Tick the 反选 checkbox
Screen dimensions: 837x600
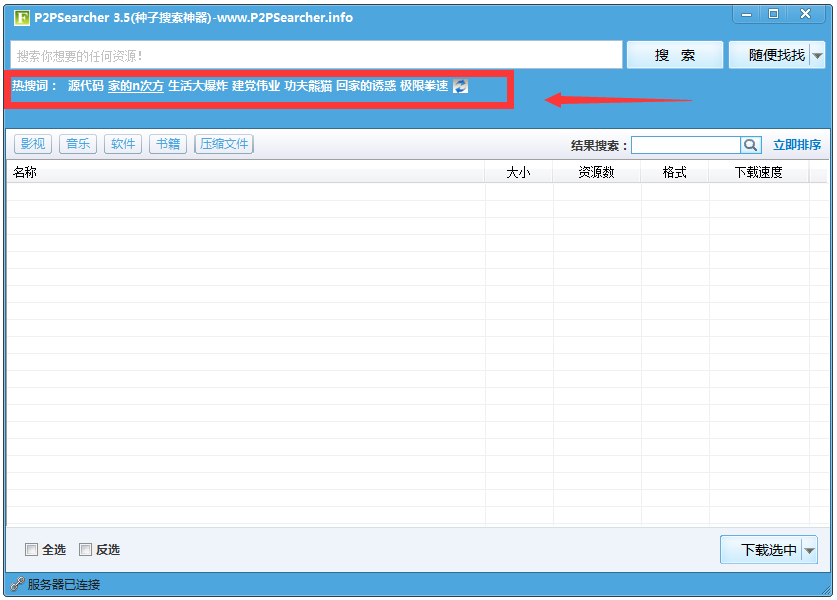coord(85,549)
